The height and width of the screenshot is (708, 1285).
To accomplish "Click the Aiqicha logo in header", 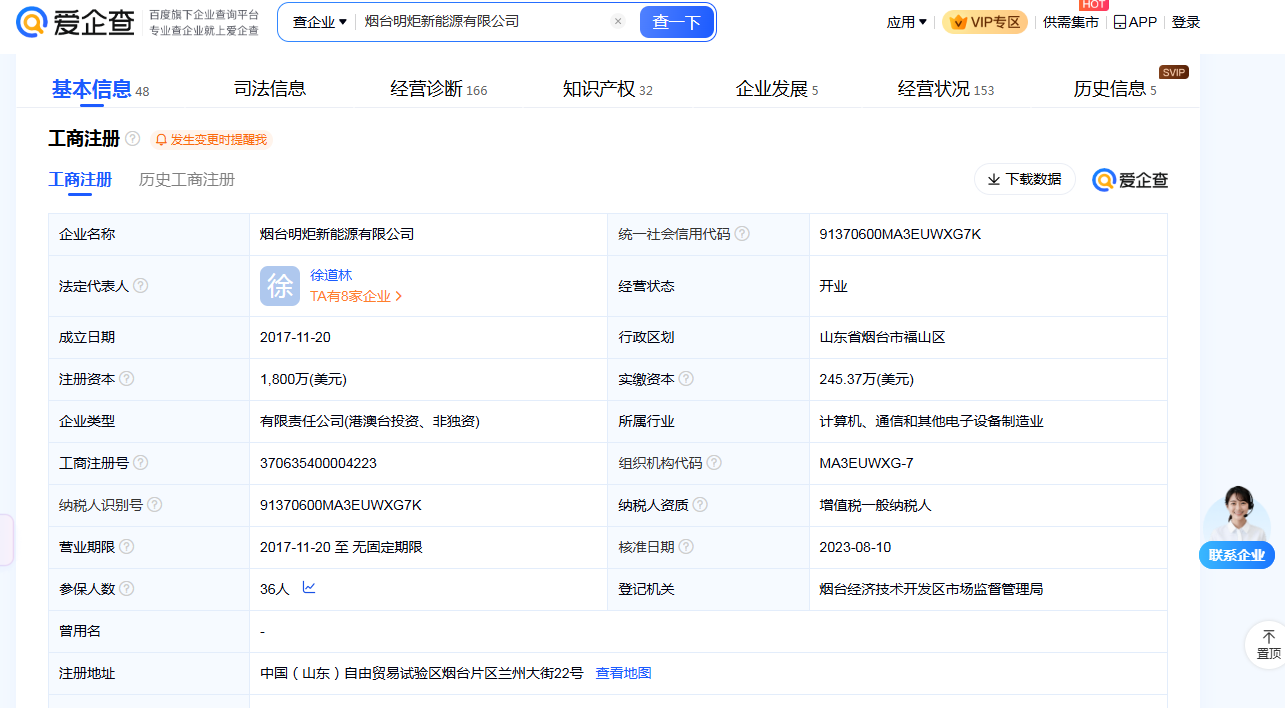I will point(75,22).
